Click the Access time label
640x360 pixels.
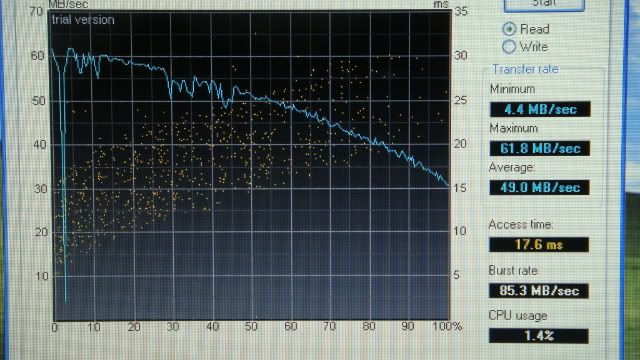(521, 224)
